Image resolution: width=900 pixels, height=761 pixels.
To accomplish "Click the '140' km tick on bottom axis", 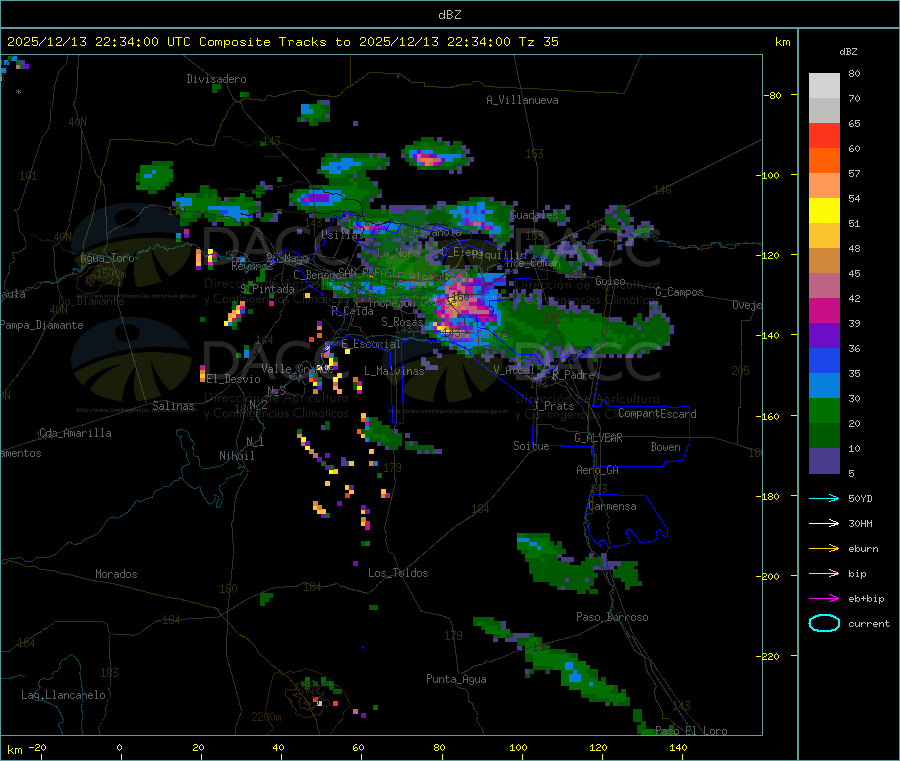I will click(x=678, y=748).
